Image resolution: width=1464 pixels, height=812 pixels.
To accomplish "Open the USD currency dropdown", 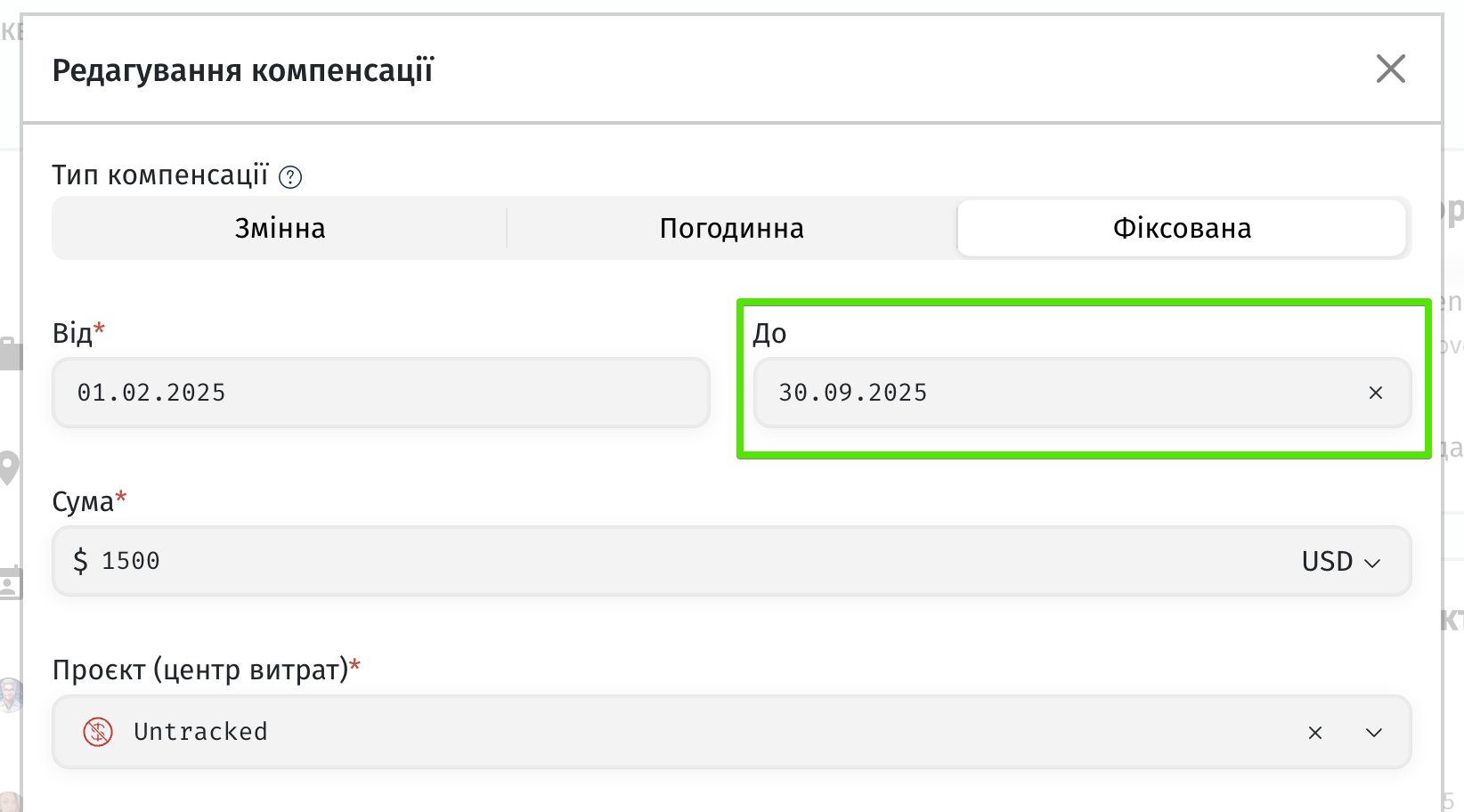I will pyautogui.click(x=1340, y=562).
